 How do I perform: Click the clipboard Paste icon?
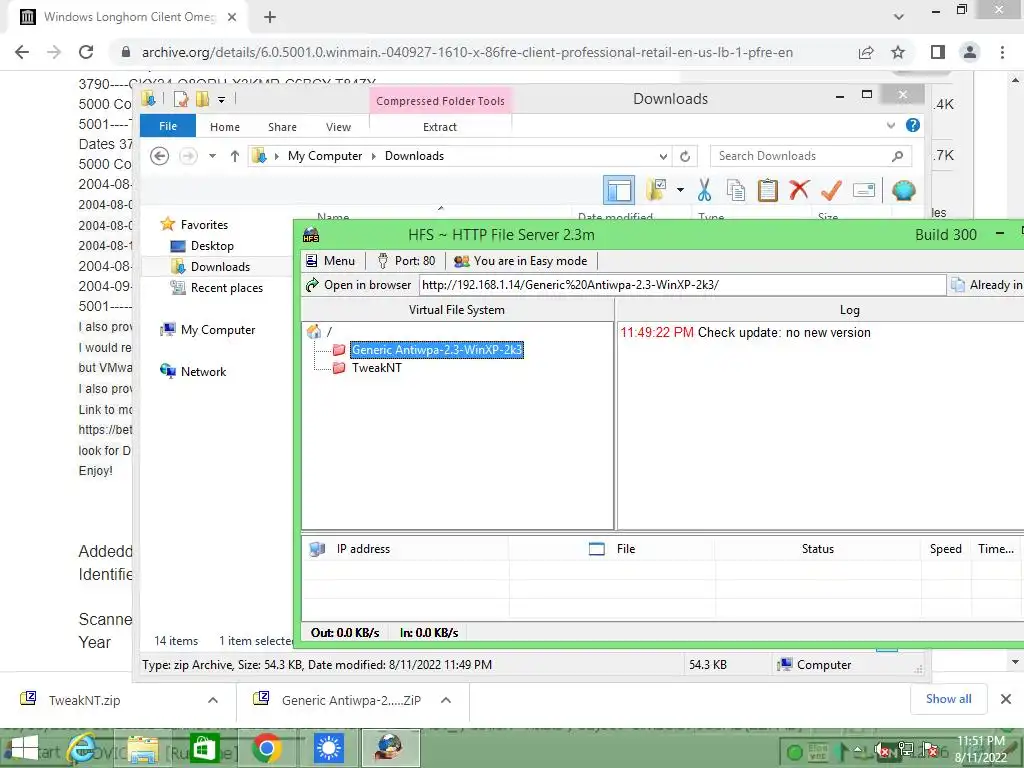[x=767, y=190]
